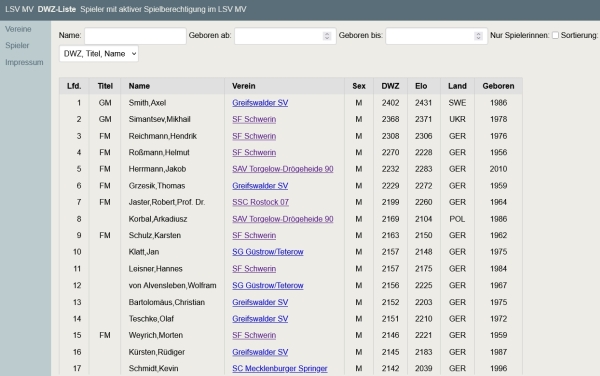Click the LSV MV header link
Image resolution: width=600 pixels, height=376 pixels.
pyautogui.click(x=19, y=9)
